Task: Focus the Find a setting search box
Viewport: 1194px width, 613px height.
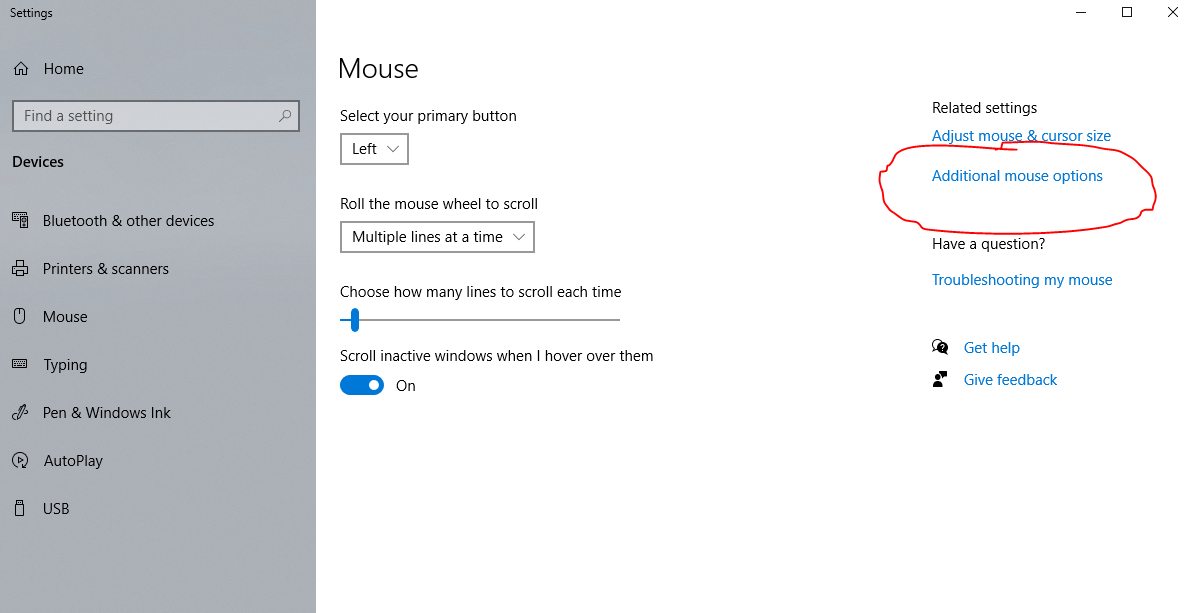Action: pos(145,116)
